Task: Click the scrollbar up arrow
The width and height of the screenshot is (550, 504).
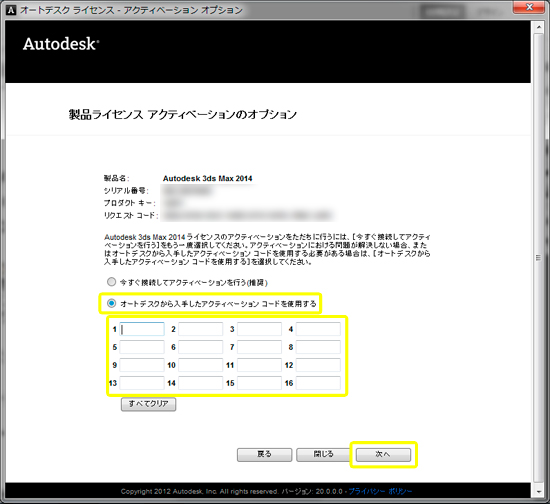Action: [539, 27]
